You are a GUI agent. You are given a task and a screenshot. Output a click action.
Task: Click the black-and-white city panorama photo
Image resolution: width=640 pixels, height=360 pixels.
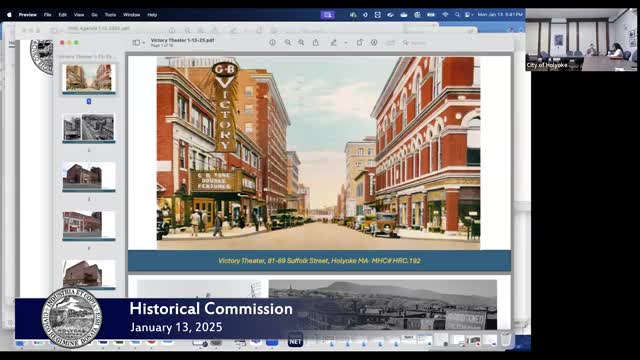click(383, 304)
